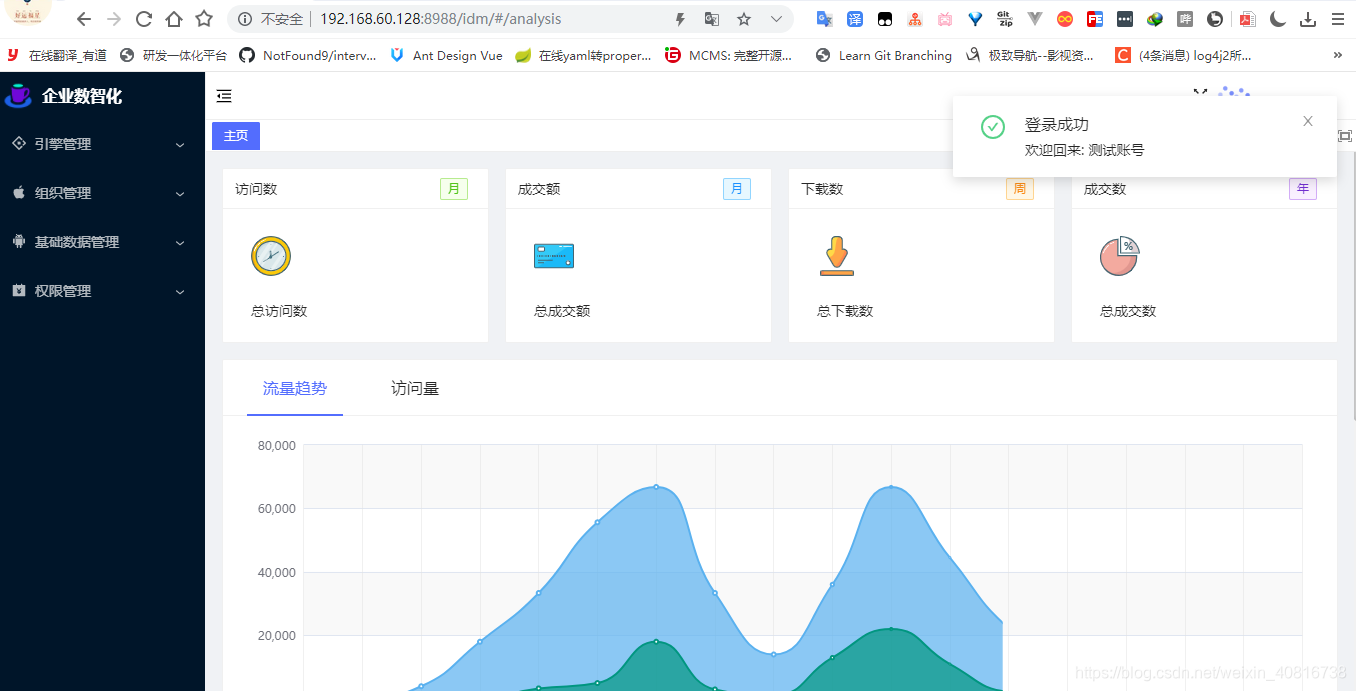Open Tampermonkey extension icon
1356x691 pixels.
[885, 19]
